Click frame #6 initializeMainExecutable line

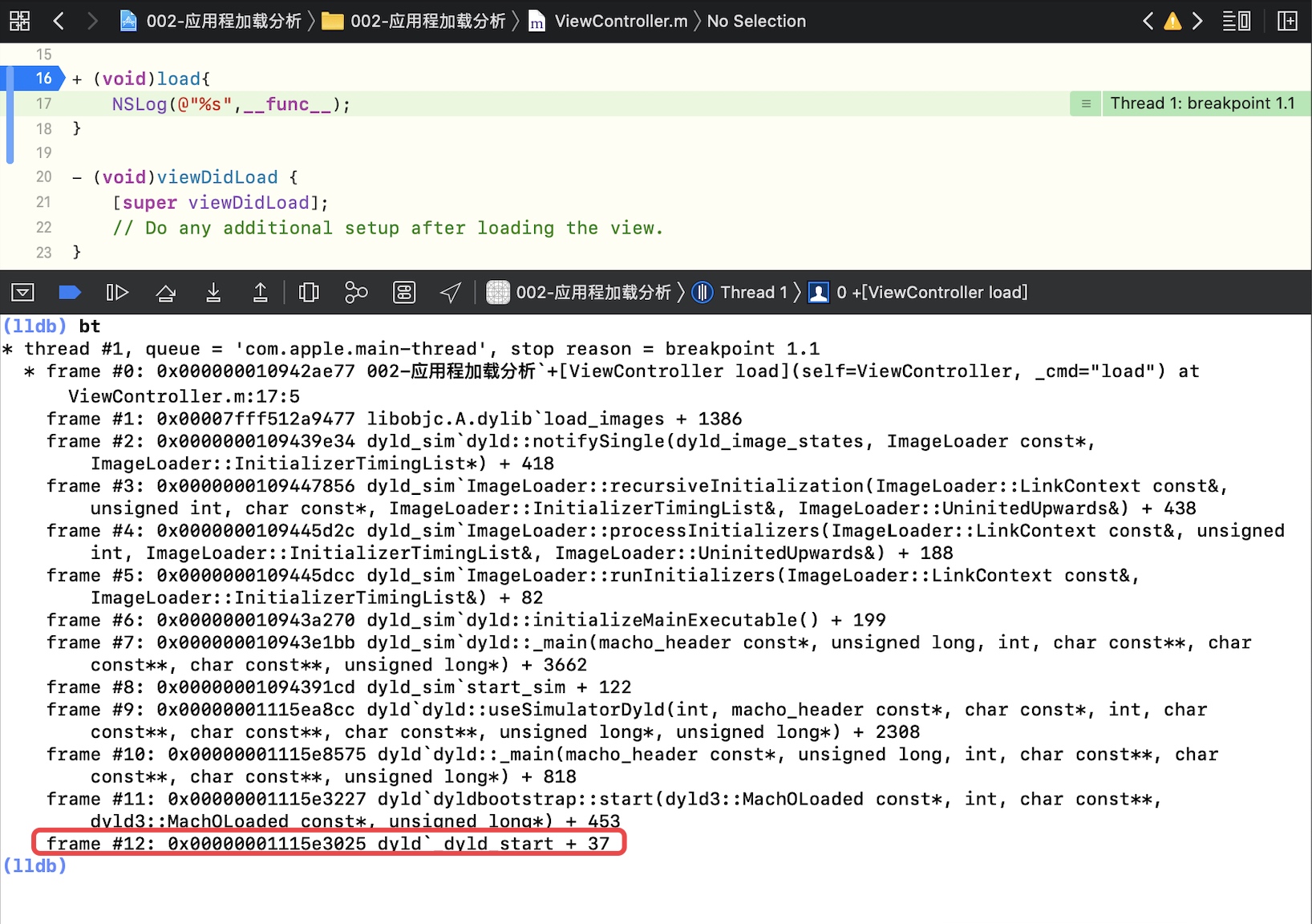coord(466,620)
